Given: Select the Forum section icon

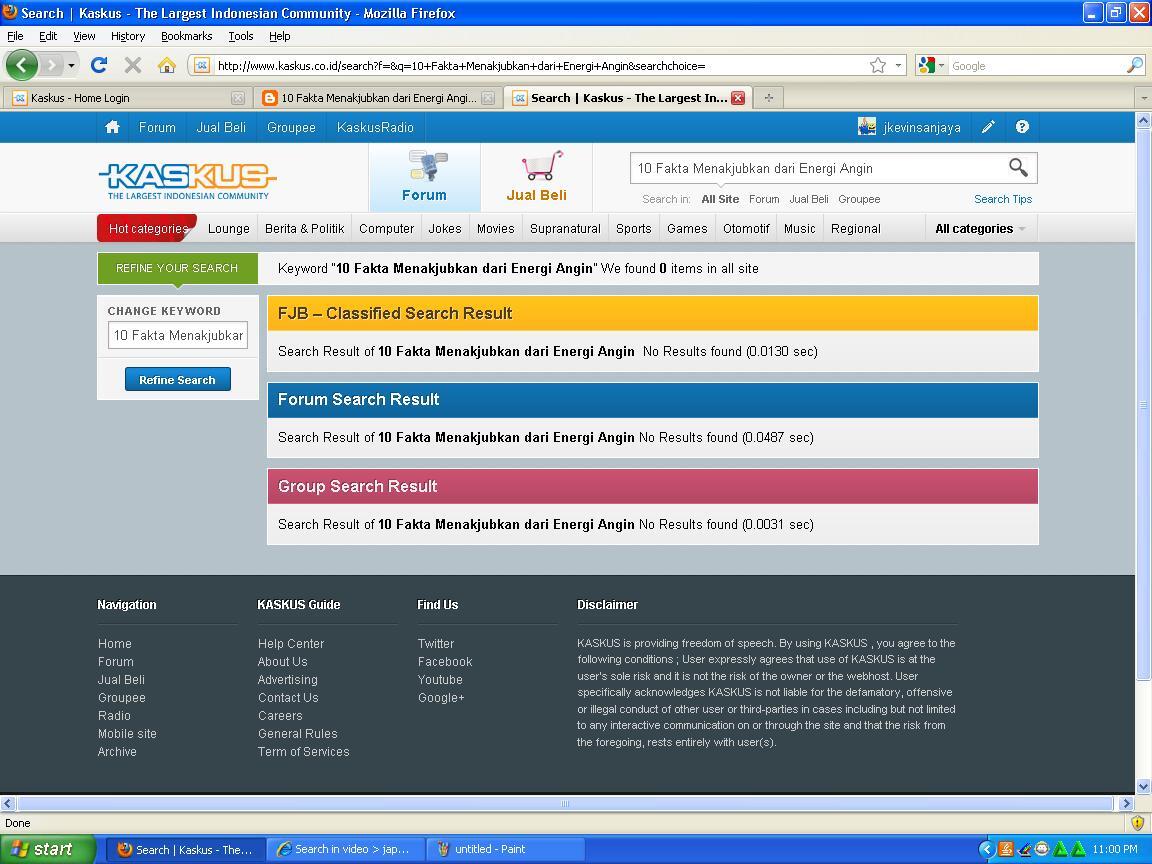Looking at the screenshot, I should pyautogui.click(x=425, y=177).
